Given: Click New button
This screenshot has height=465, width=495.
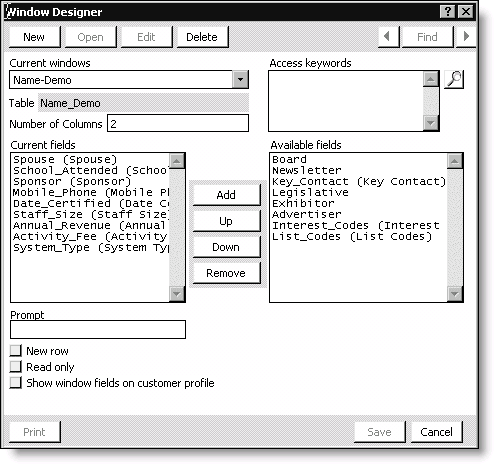Looking at the screenshot, I should (35, 37).
